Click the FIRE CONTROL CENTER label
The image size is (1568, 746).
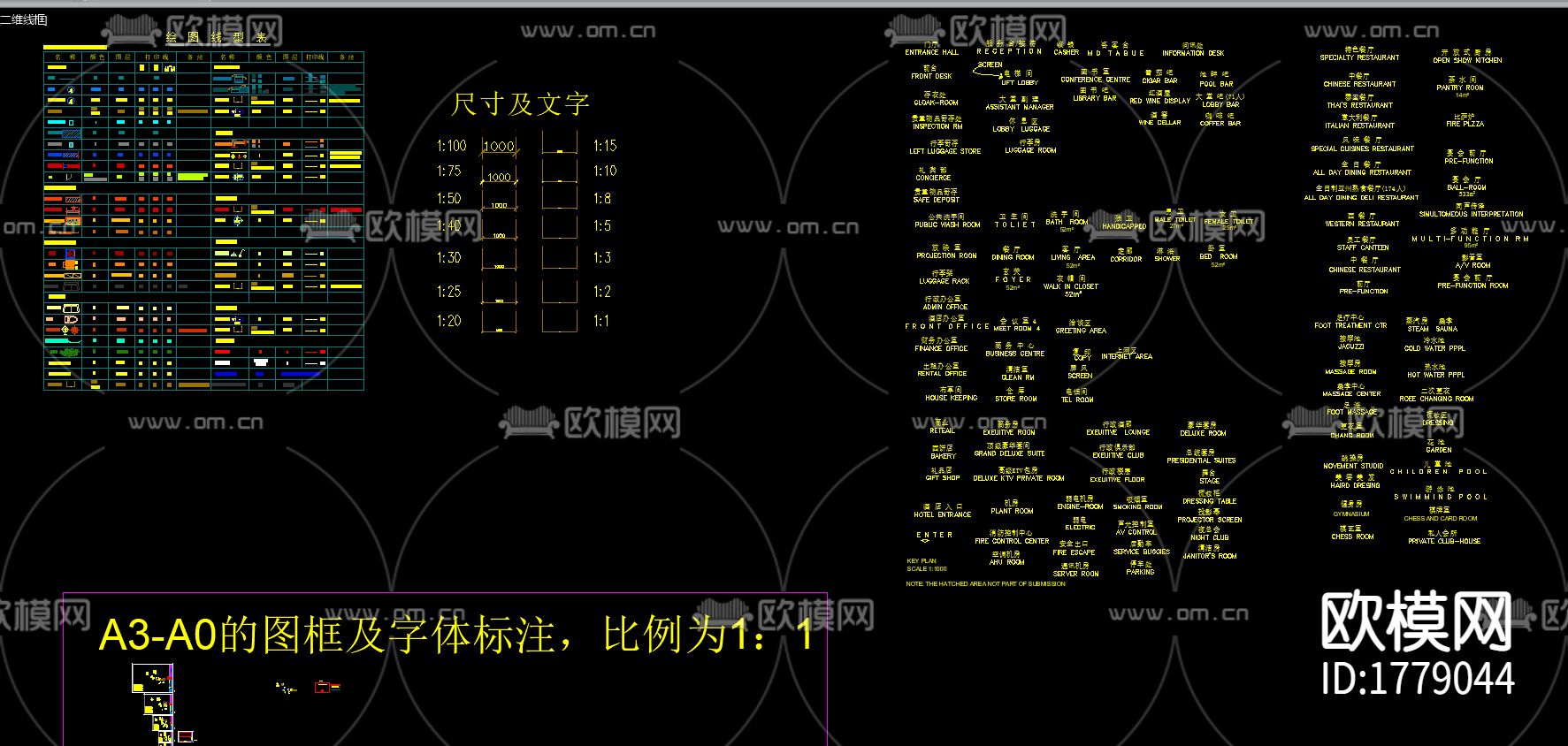coord(1012,541)
